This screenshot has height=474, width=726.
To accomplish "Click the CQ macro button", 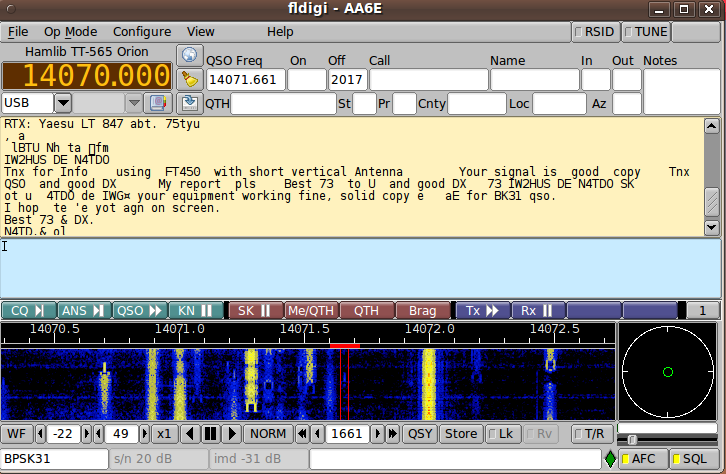I will click(28, 310).
